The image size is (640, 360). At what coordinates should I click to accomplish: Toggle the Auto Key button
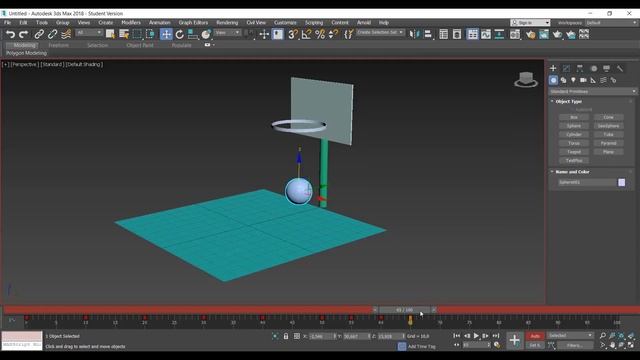pyautogui.click(x=536, y=336)
